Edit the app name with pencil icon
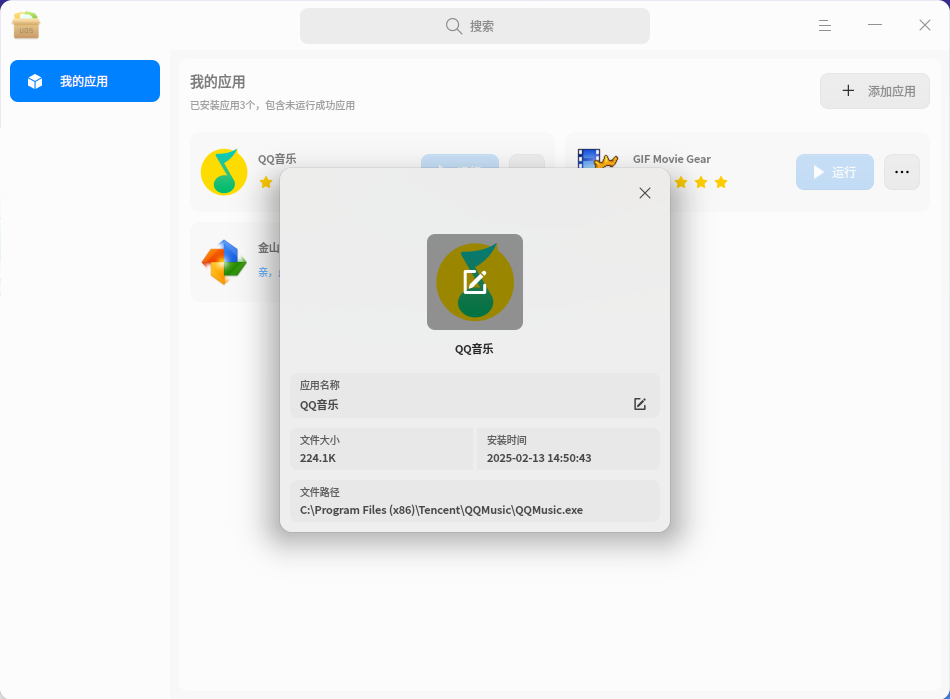 click(x=640, y=404)
